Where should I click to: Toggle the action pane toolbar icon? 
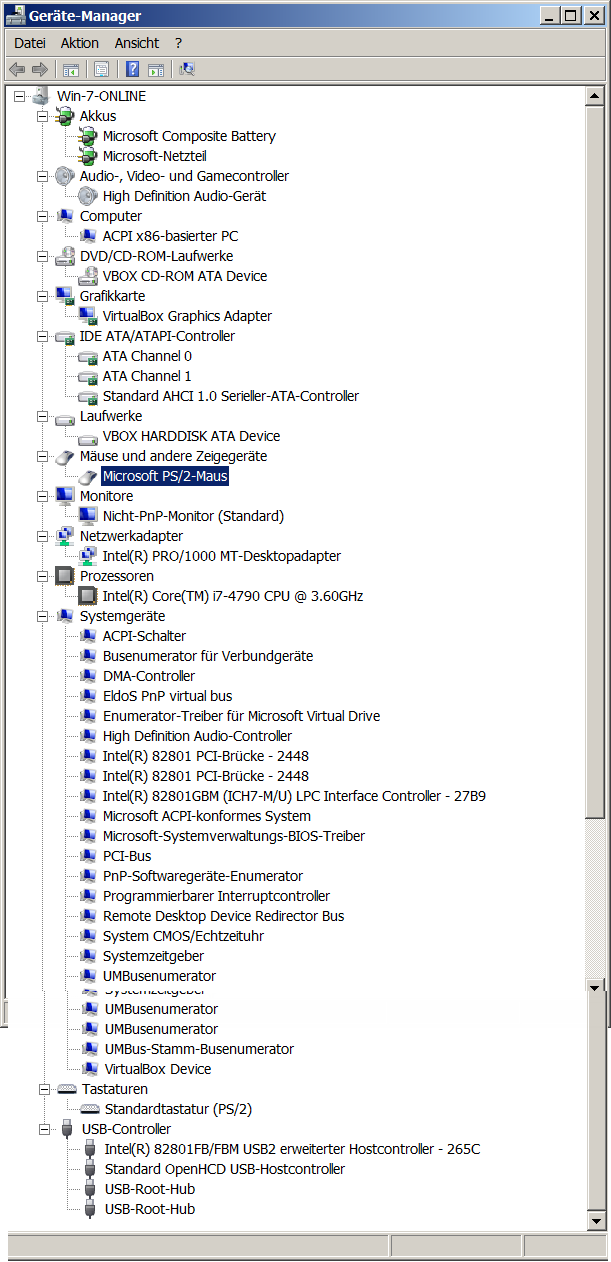(x=156, y=69)
